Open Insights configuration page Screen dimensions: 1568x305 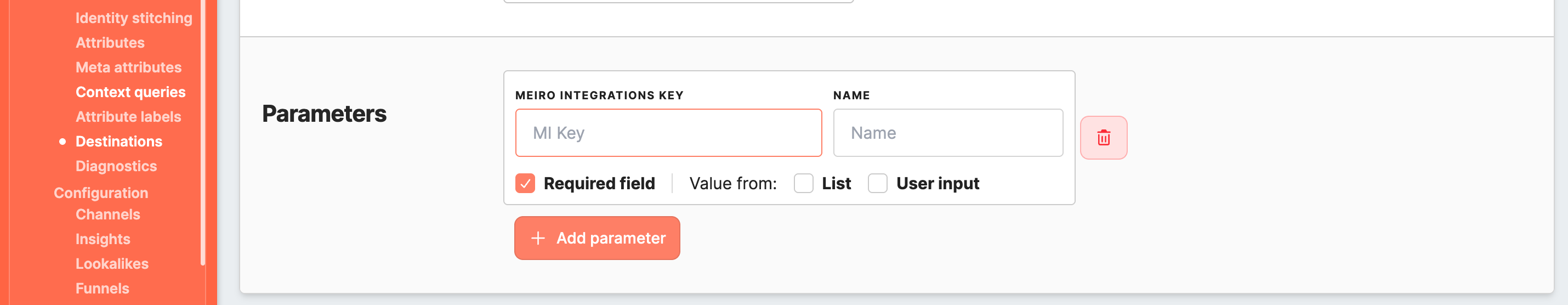click(x=103, y=239)
